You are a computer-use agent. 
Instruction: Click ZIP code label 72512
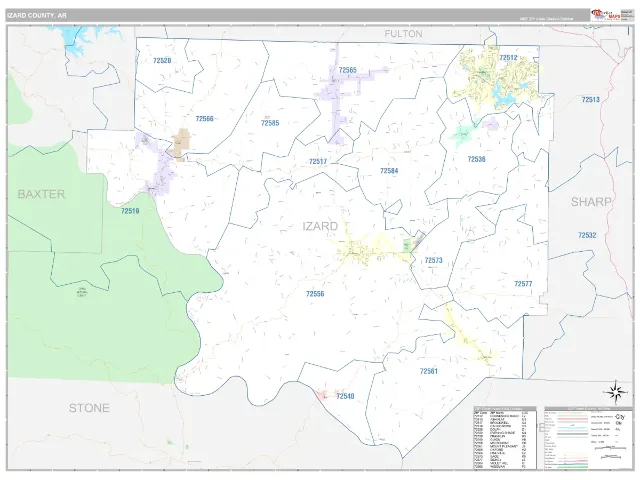point(508,58)
